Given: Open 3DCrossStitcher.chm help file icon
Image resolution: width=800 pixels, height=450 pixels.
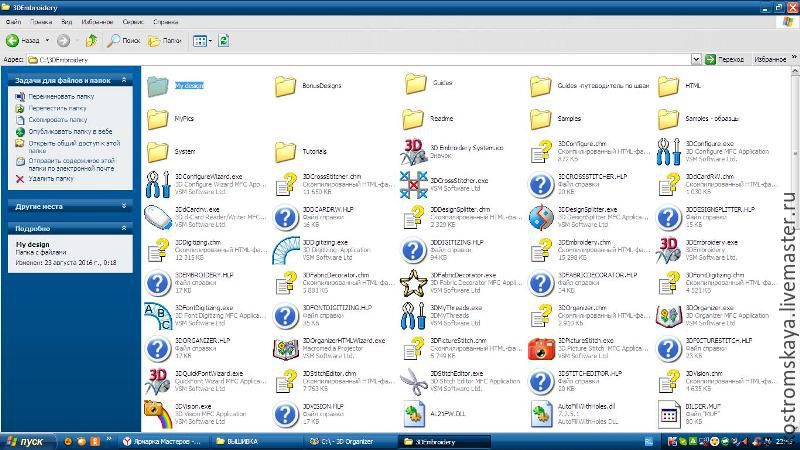Looking at the screenshot, I should 286,184.
